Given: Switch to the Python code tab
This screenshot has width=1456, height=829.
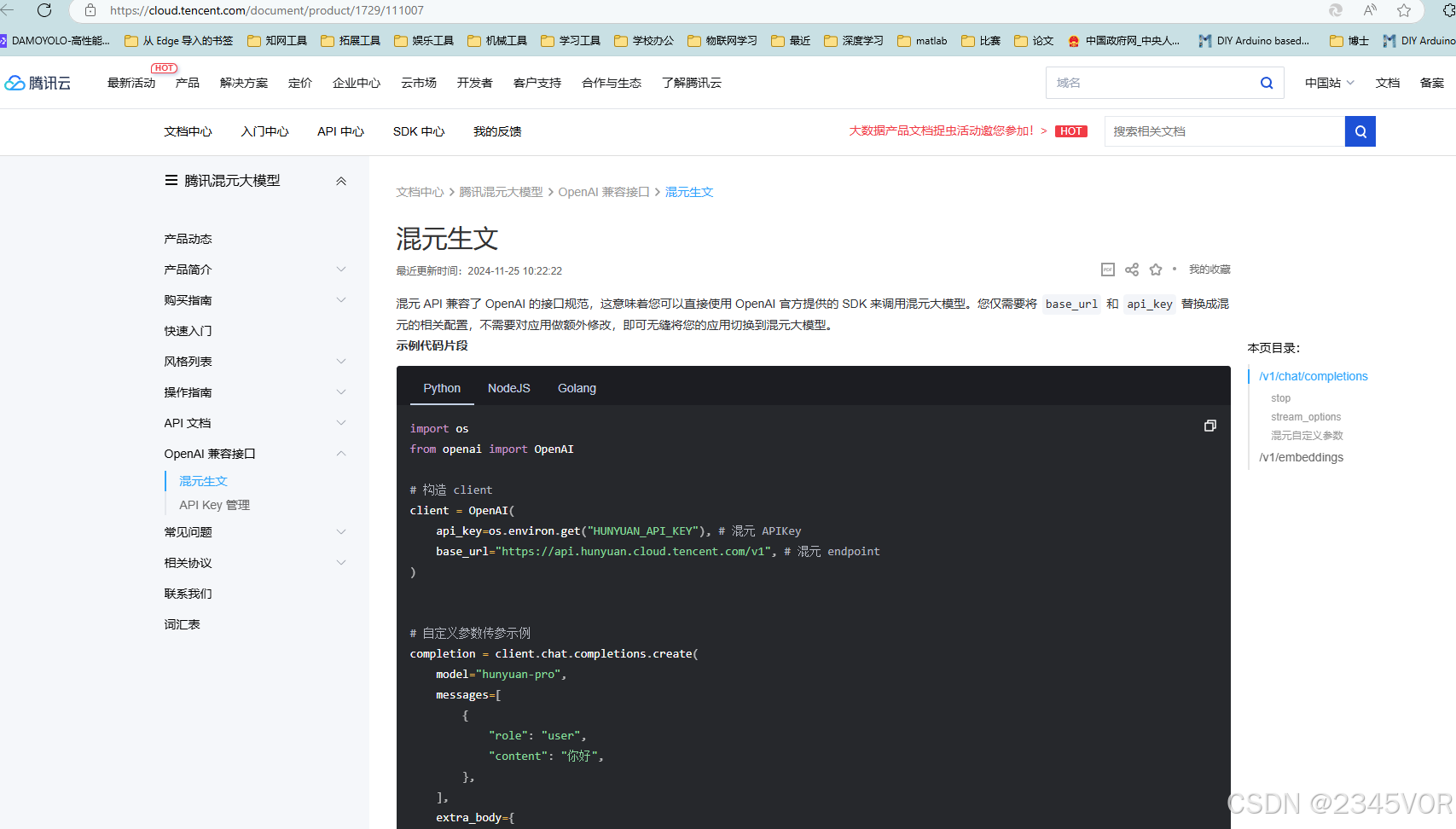Looking at the screenshot, I should [x=442, y=388].
